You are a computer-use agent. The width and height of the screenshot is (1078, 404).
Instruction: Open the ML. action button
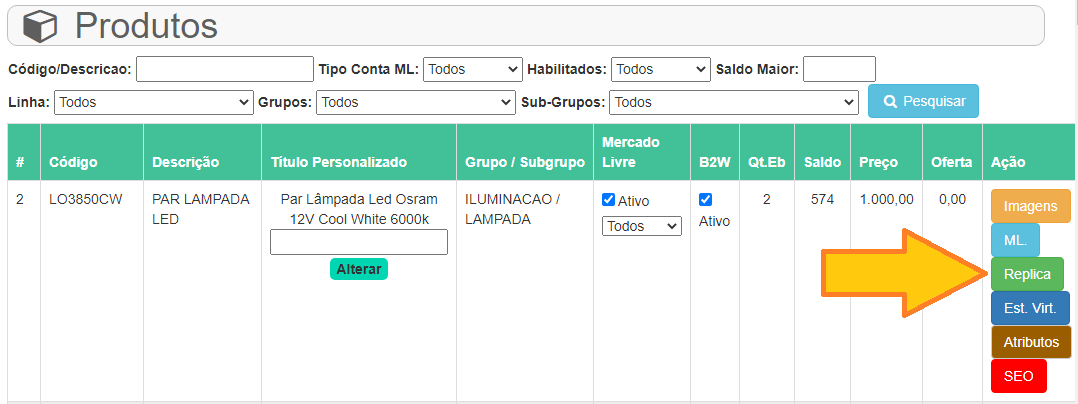[1015, 240]
